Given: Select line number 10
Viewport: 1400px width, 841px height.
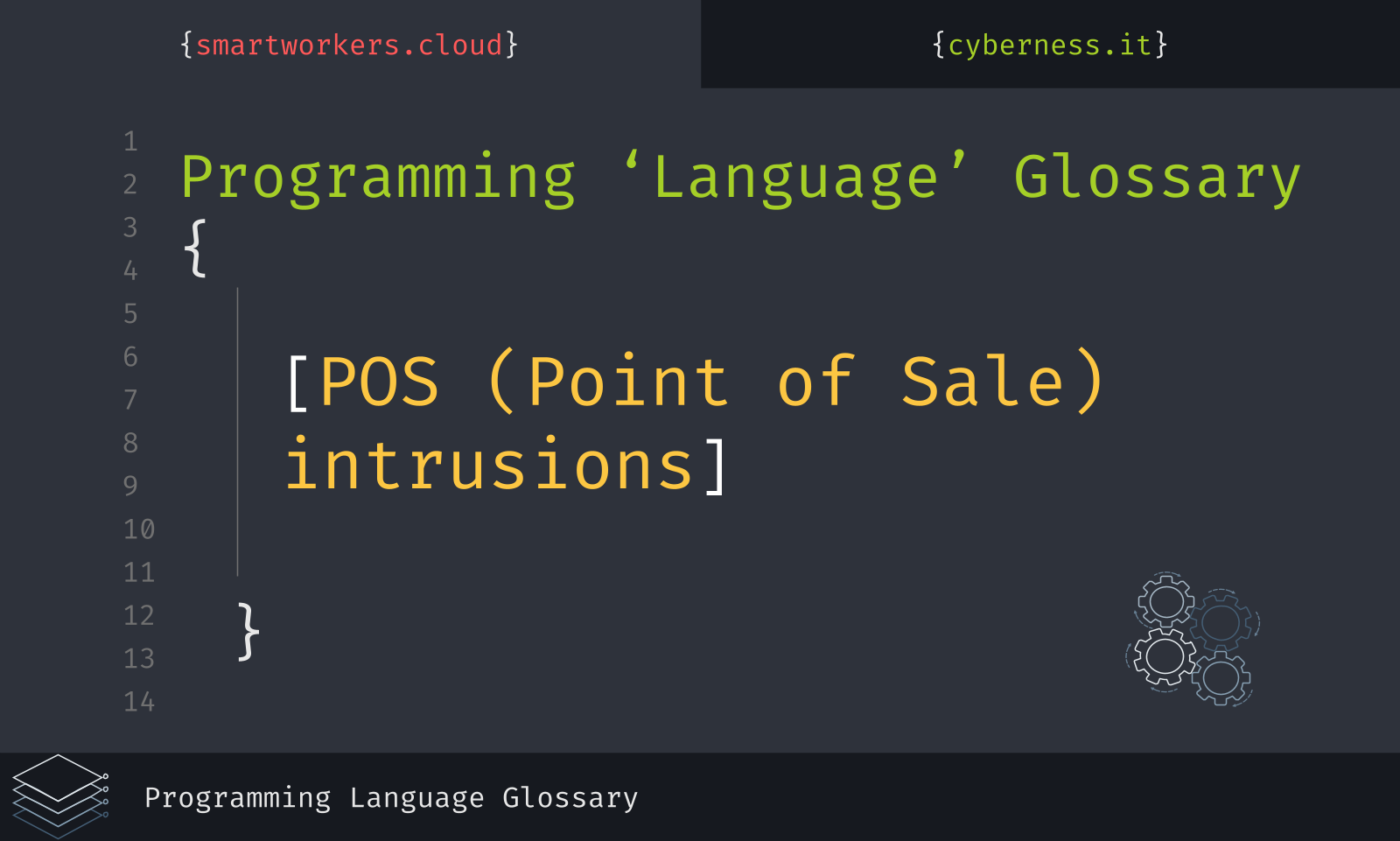Looking at the screenshot, I should point(139,529).
